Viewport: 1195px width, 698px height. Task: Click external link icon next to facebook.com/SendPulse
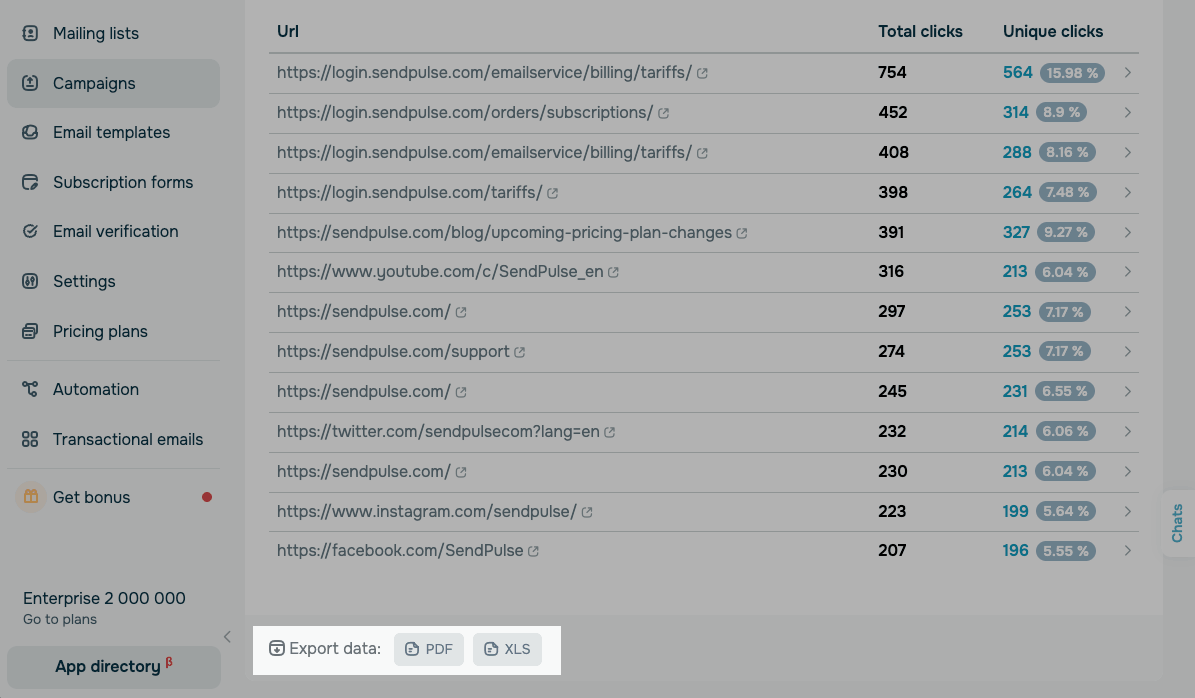(533, 551)
